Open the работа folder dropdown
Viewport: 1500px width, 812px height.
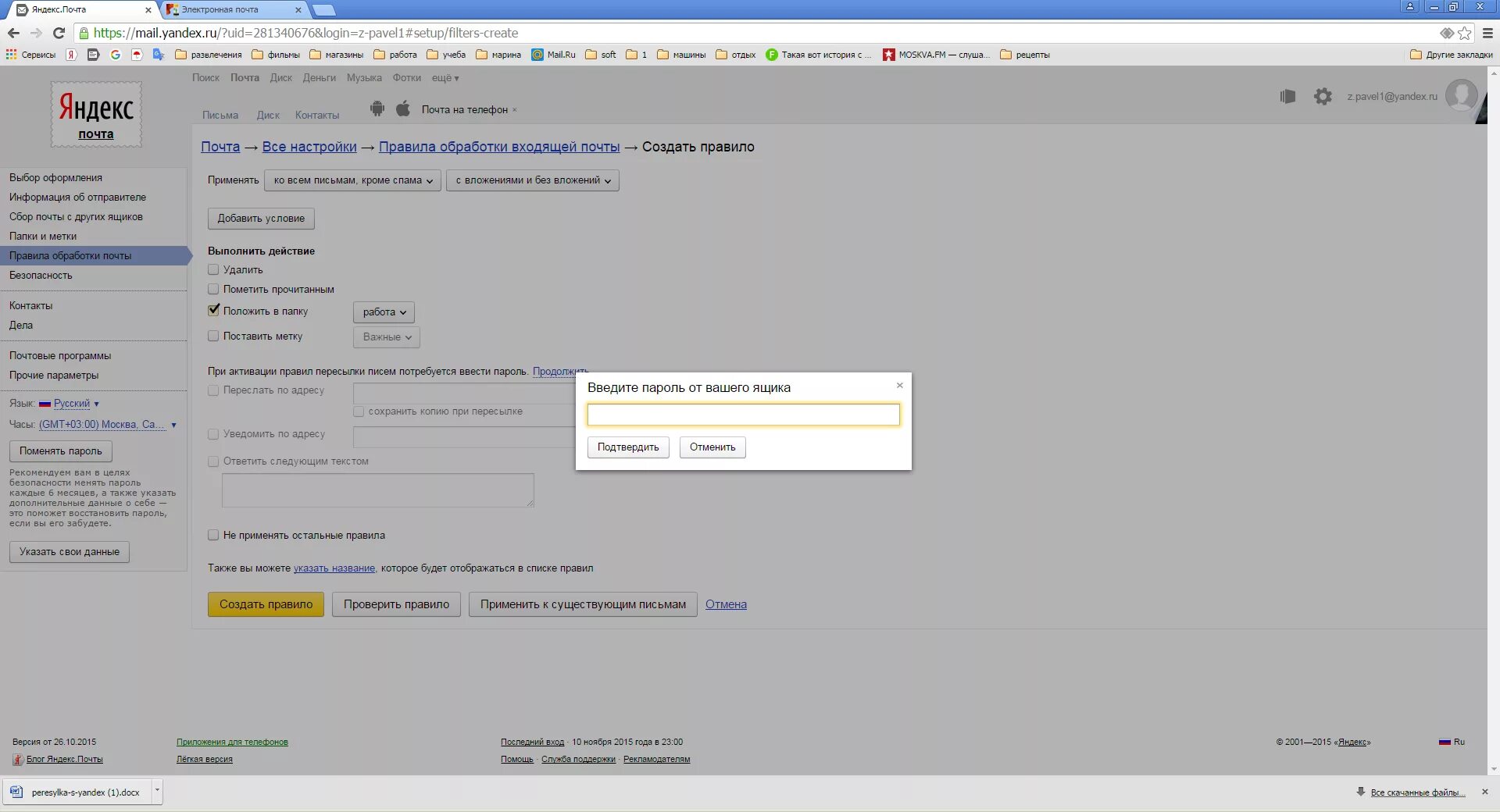pyautogui.click(x=384, y=312)
